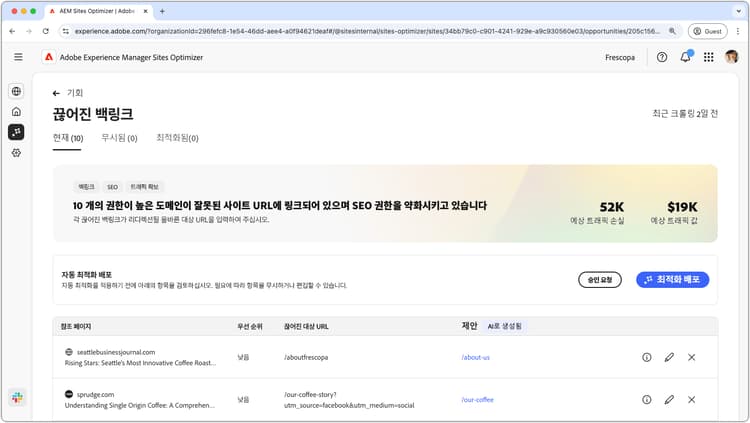
Task: Click the 백링크 tag
Action: tap(87, 187)
